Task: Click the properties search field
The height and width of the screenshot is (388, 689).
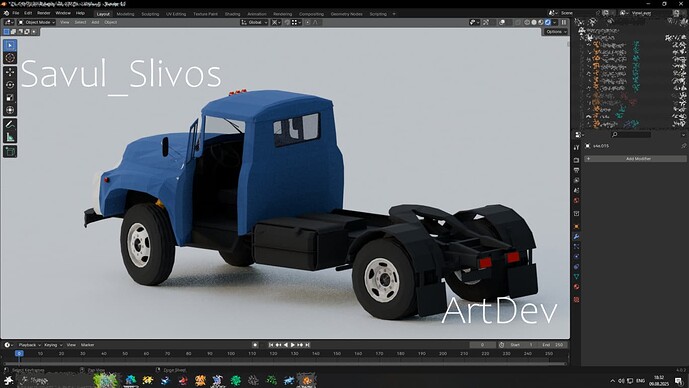Action: pos(631,134)
